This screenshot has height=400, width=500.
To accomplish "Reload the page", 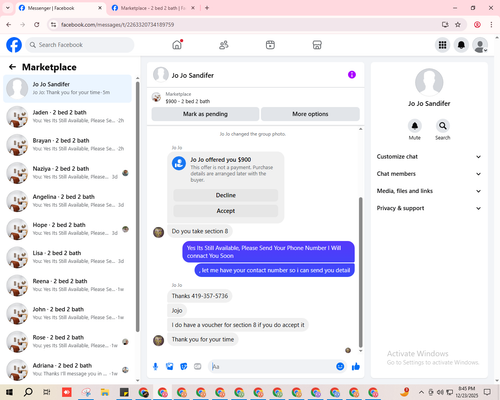I will click(x=37, y=25).
